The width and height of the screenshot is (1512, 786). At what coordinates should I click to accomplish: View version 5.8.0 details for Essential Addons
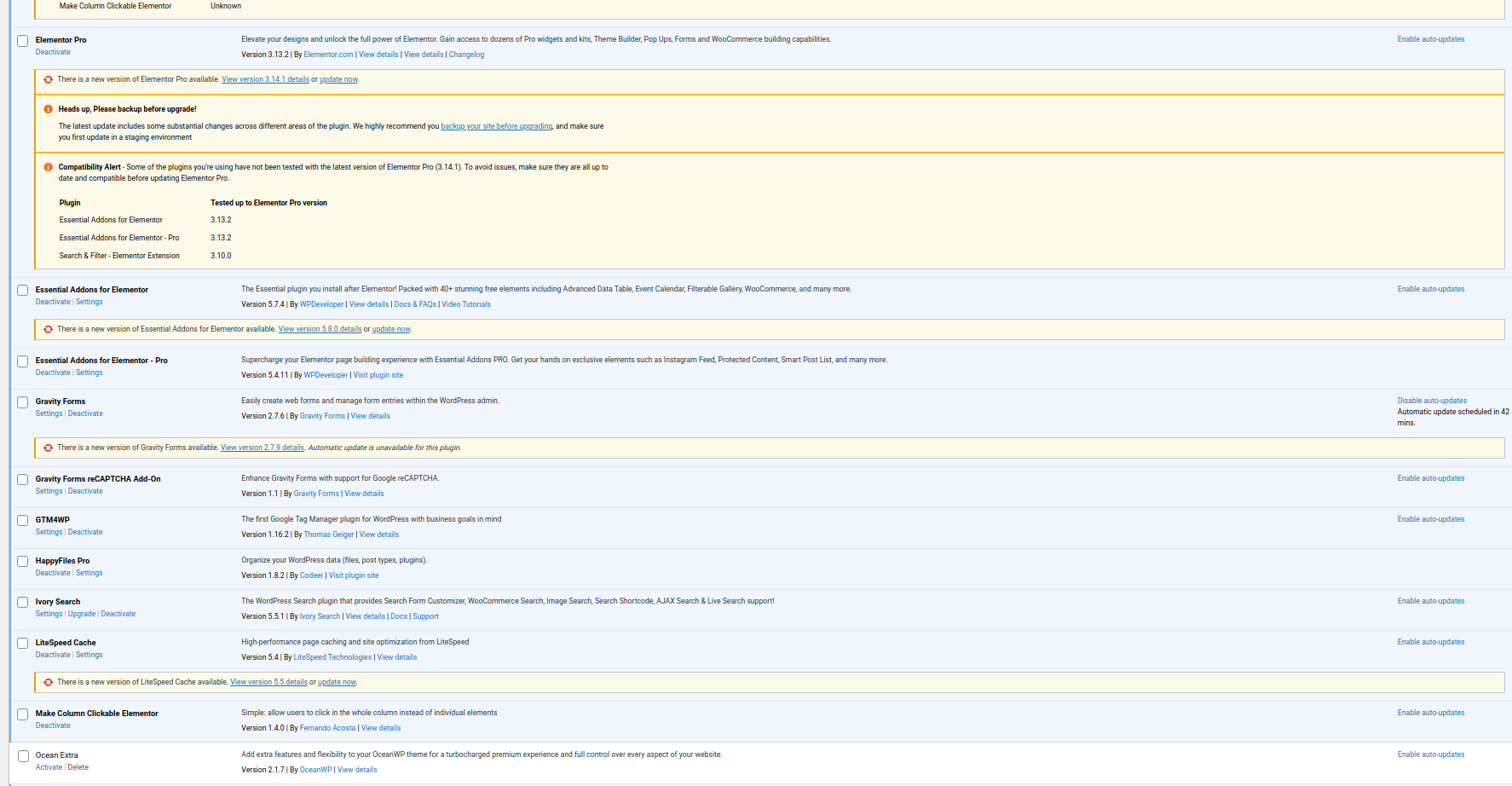(320, 329)
